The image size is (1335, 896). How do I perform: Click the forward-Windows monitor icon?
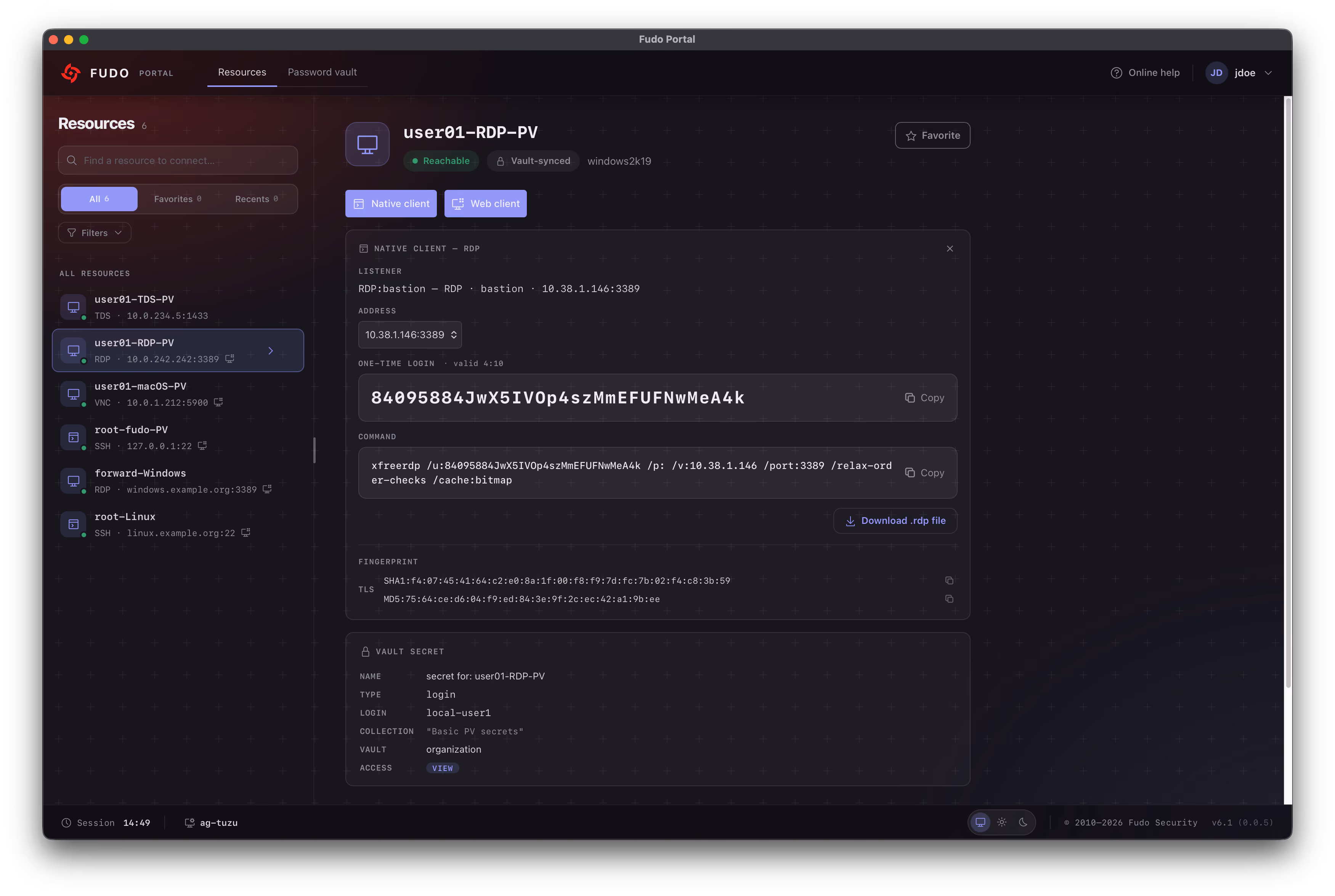click(x=74, y=480)
